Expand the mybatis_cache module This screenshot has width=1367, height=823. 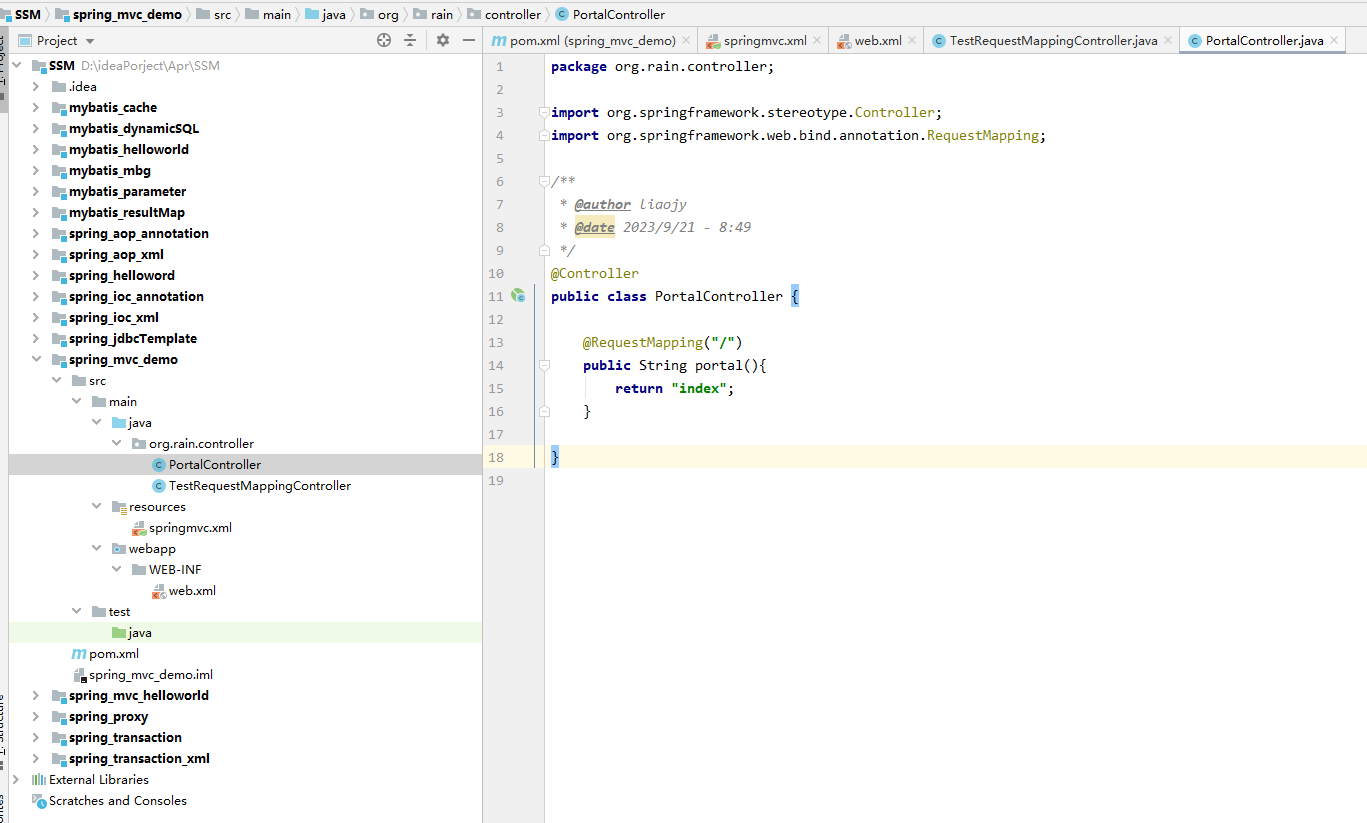coord(36,107)
